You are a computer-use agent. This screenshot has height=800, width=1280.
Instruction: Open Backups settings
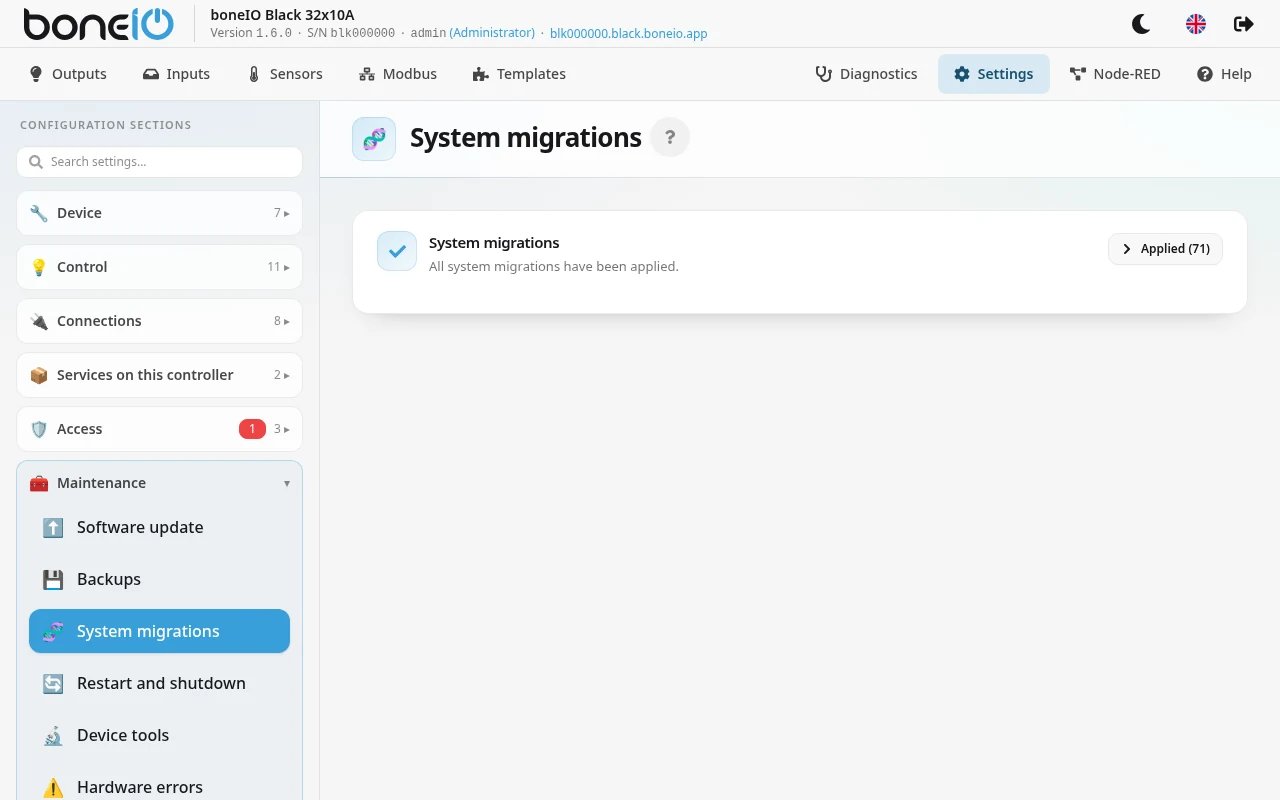pos(160,579)
